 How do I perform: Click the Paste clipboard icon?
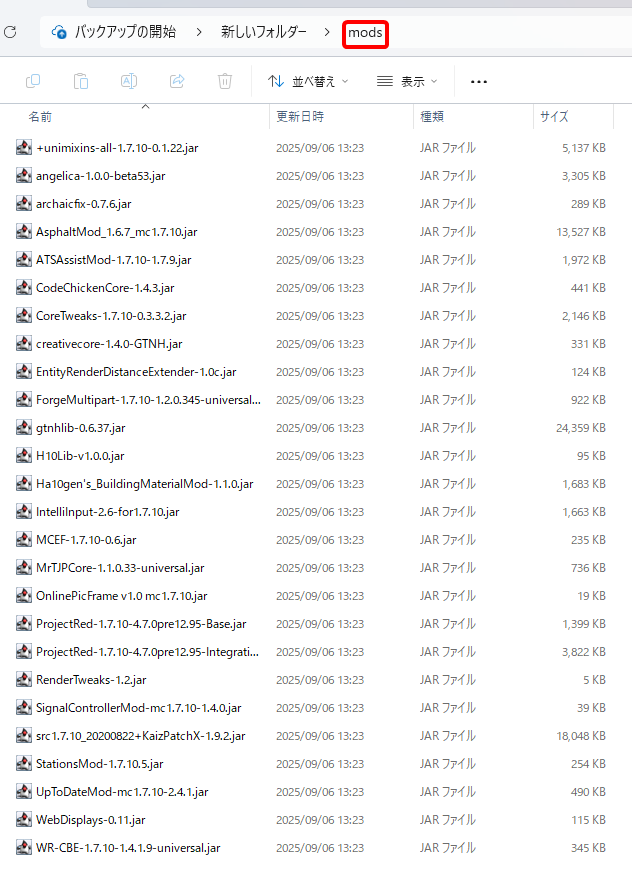coord(81,81)
